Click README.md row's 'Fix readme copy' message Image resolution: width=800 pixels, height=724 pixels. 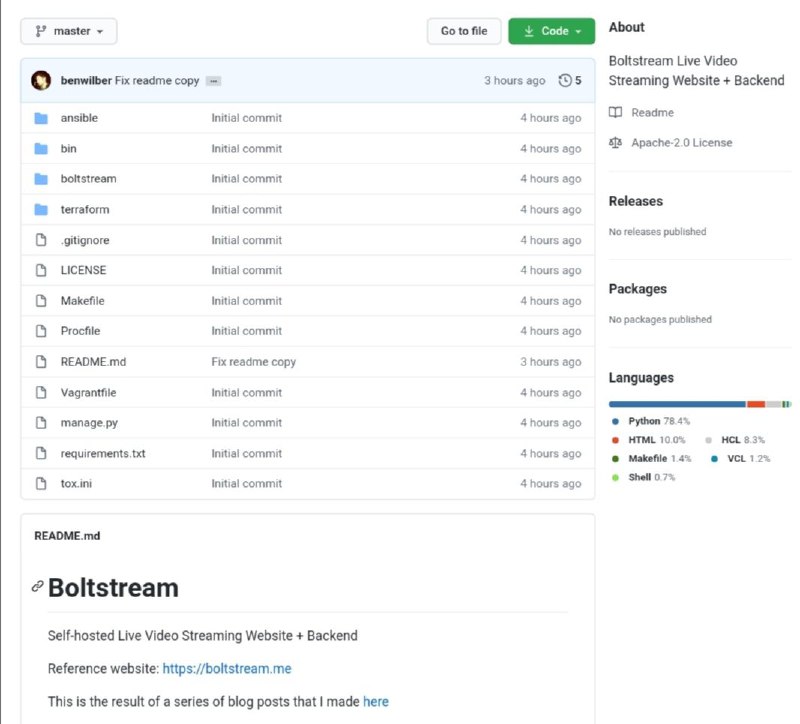[x=254, y=362]
